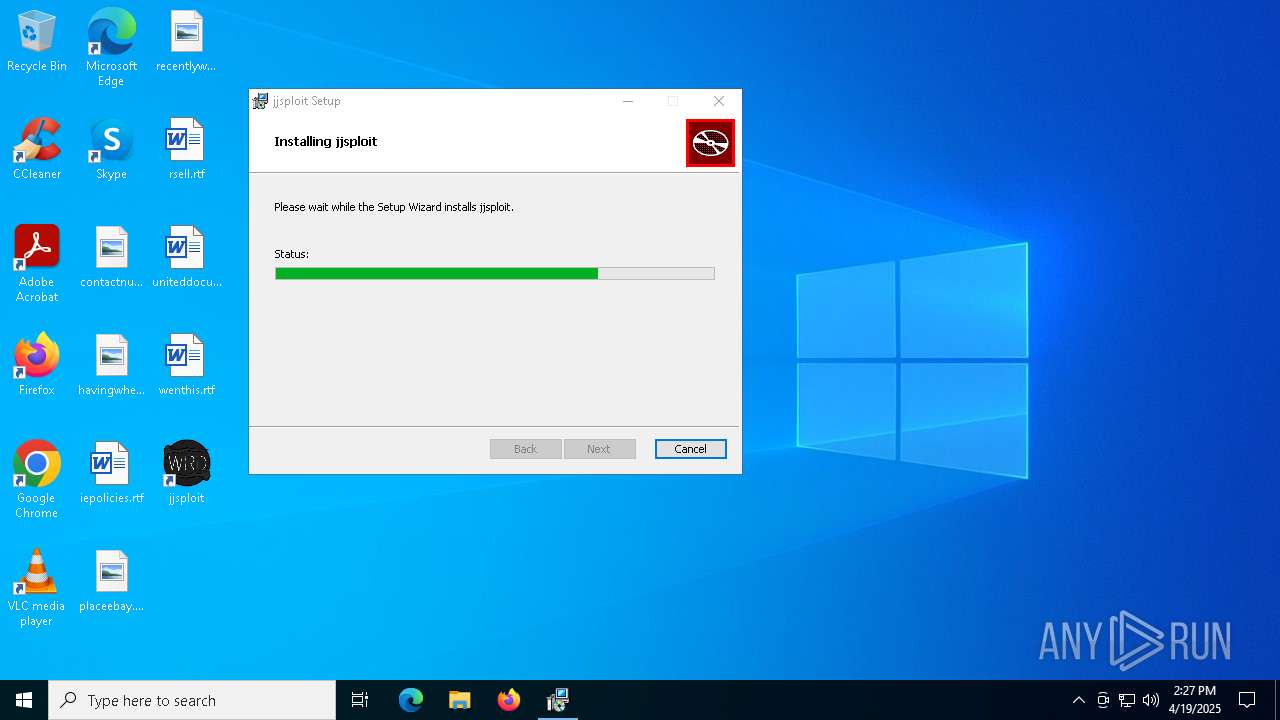Open the Windows Start menu
This screenshot has width=1280, height=720.
24,700
